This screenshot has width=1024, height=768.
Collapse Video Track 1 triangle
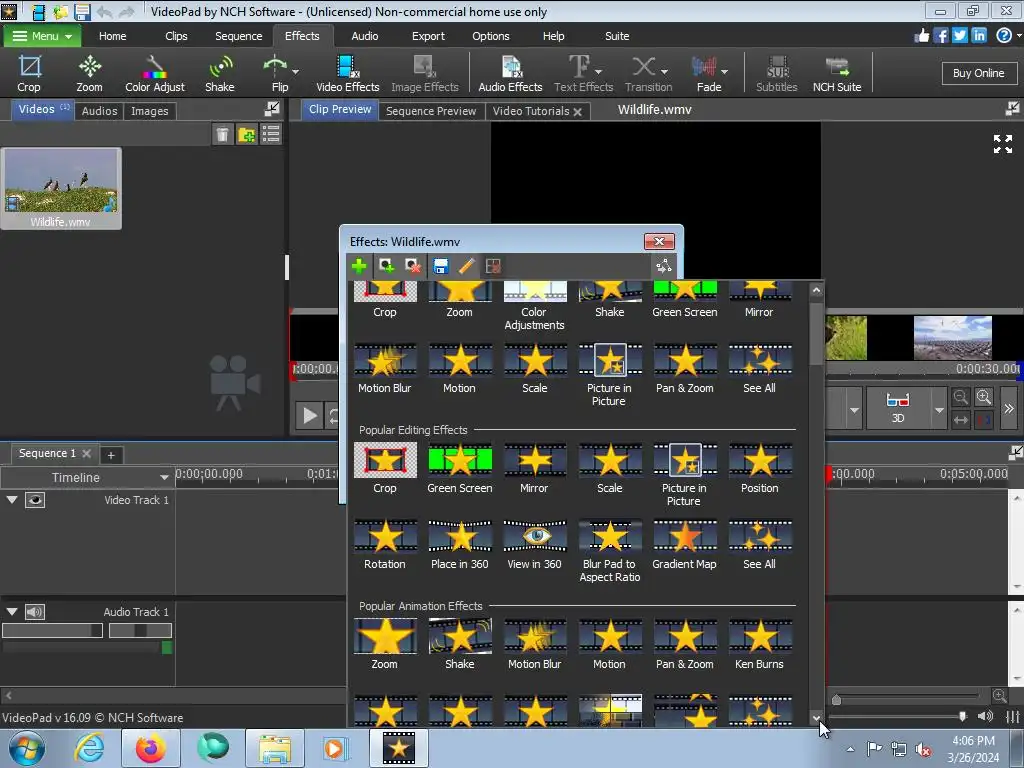coord(12,500)
